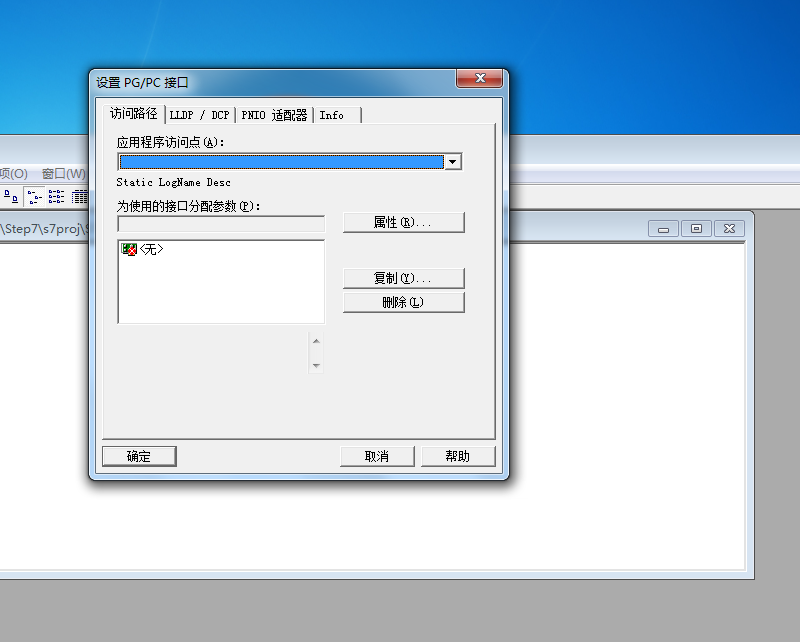This screenshot has width=800, height=642.
Task: Maximize the inner project window
Action: click(x=696, y=229)
